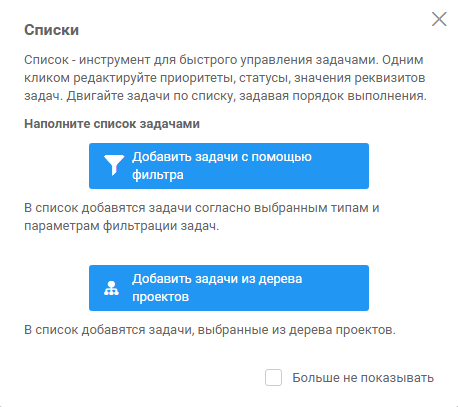
Task: Click the line кликом редактируйте приоритеты, статусы
Action: 225,78
